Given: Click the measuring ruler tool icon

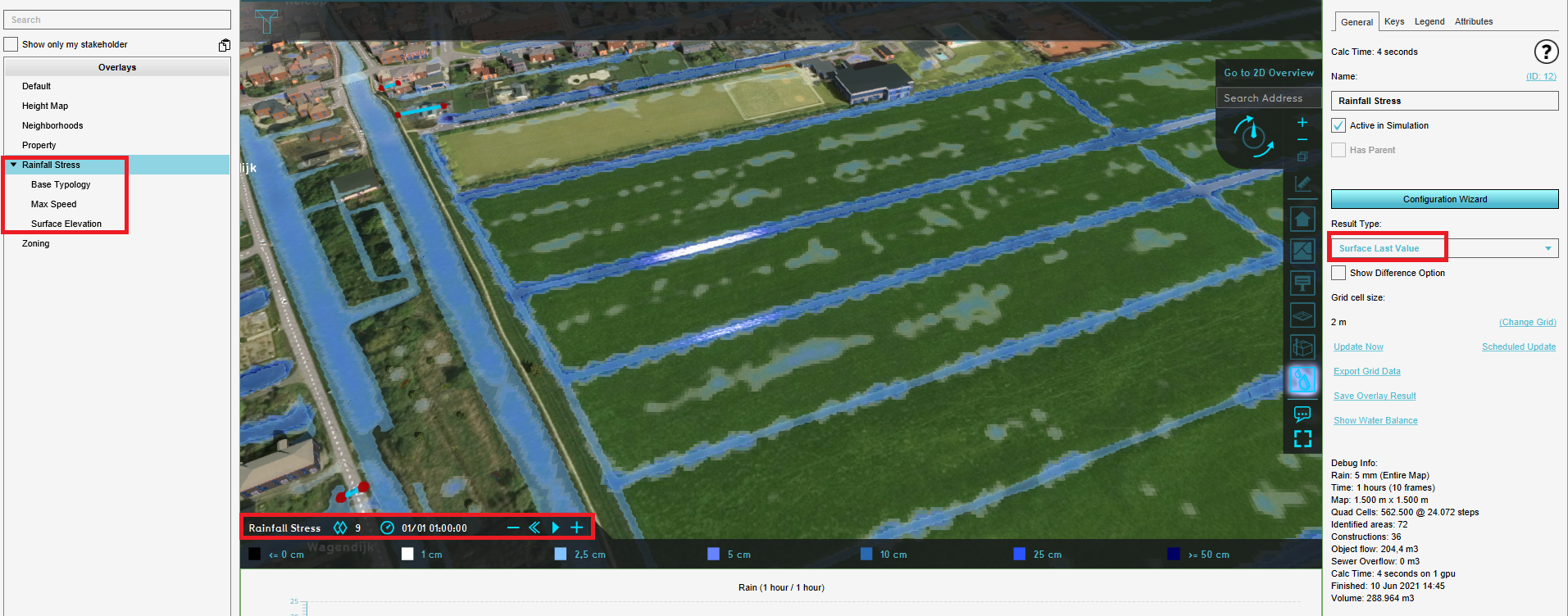Looking at the screenshot, I should (x=1302, y=183).
